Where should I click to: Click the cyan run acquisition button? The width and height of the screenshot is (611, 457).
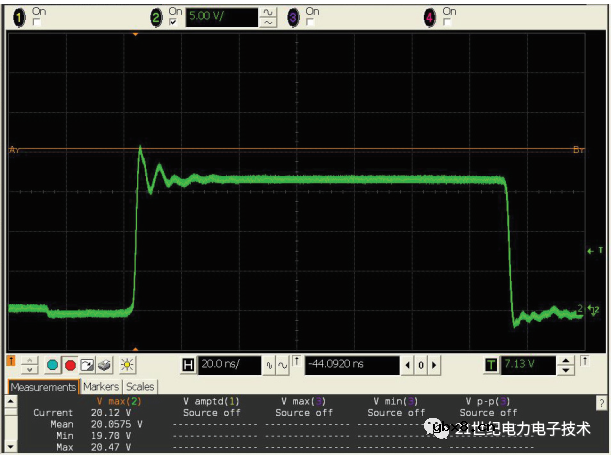click(54, 365)
